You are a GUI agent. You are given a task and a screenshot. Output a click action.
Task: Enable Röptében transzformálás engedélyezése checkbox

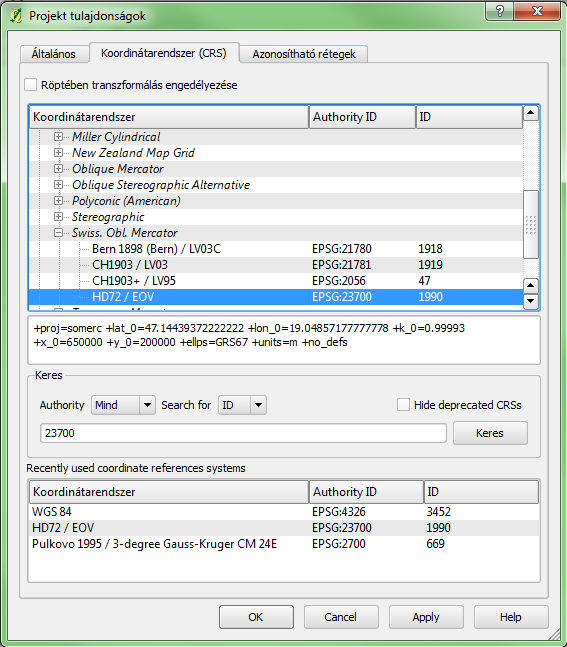pyautogui.click(x=31, y=85)
